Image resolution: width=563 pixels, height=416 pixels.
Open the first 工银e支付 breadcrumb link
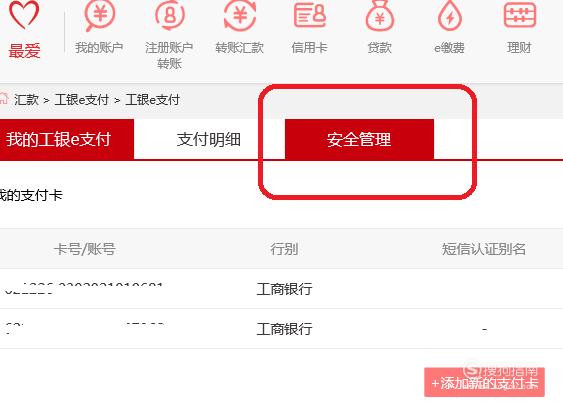pyautogui.click(x=82, y=99)
